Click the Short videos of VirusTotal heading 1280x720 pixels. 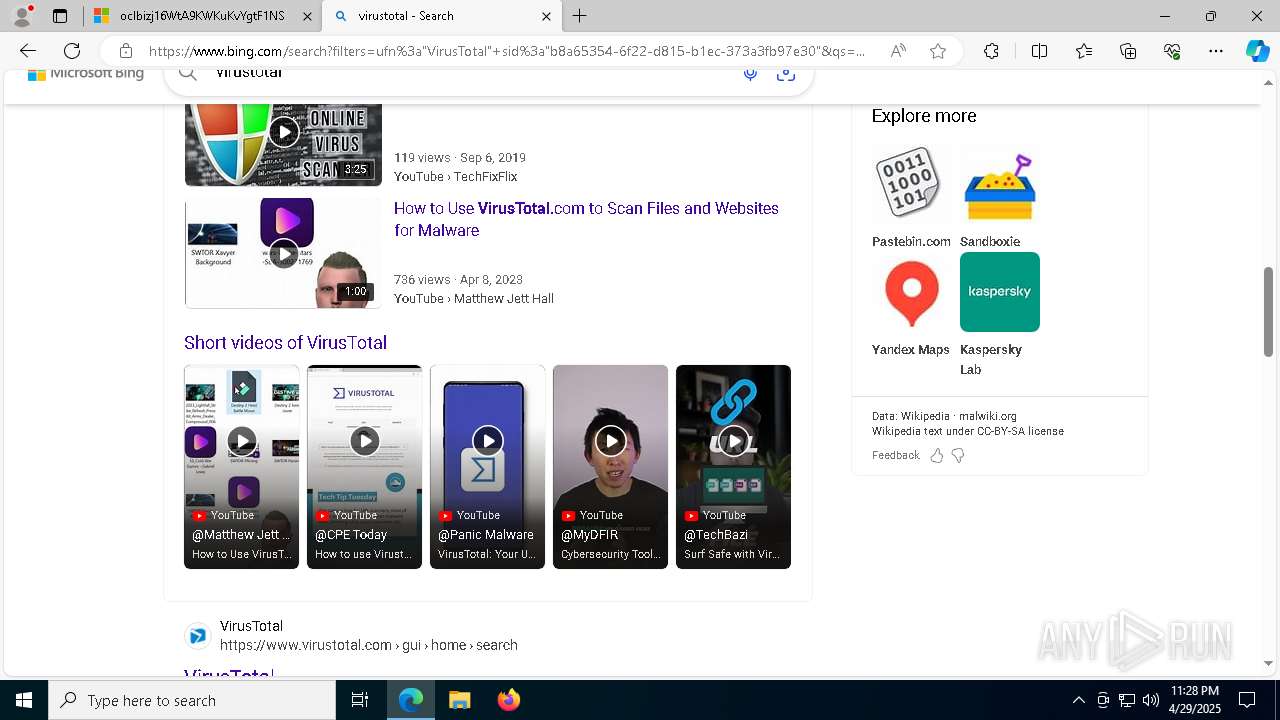pos(285,342)
